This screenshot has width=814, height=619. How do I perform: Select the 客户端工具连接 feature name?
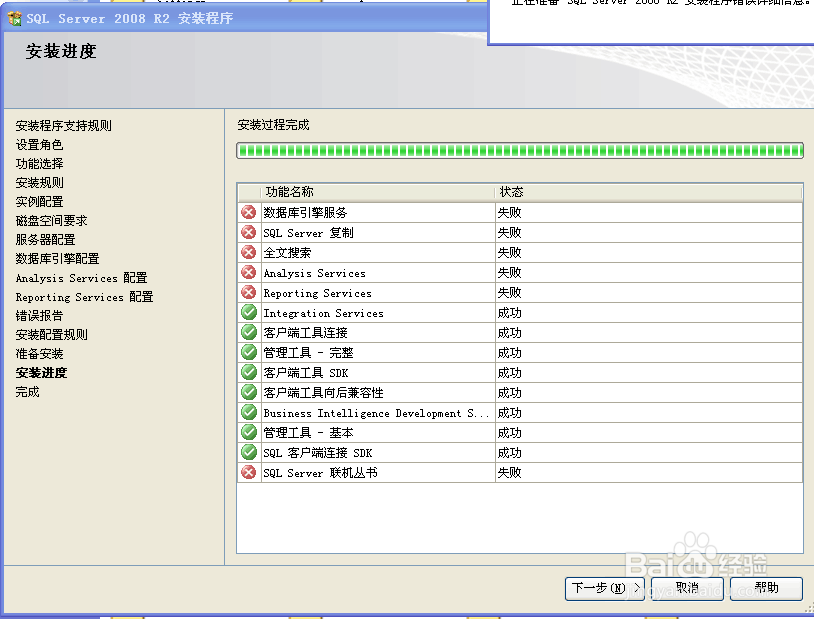pos(305,333)
